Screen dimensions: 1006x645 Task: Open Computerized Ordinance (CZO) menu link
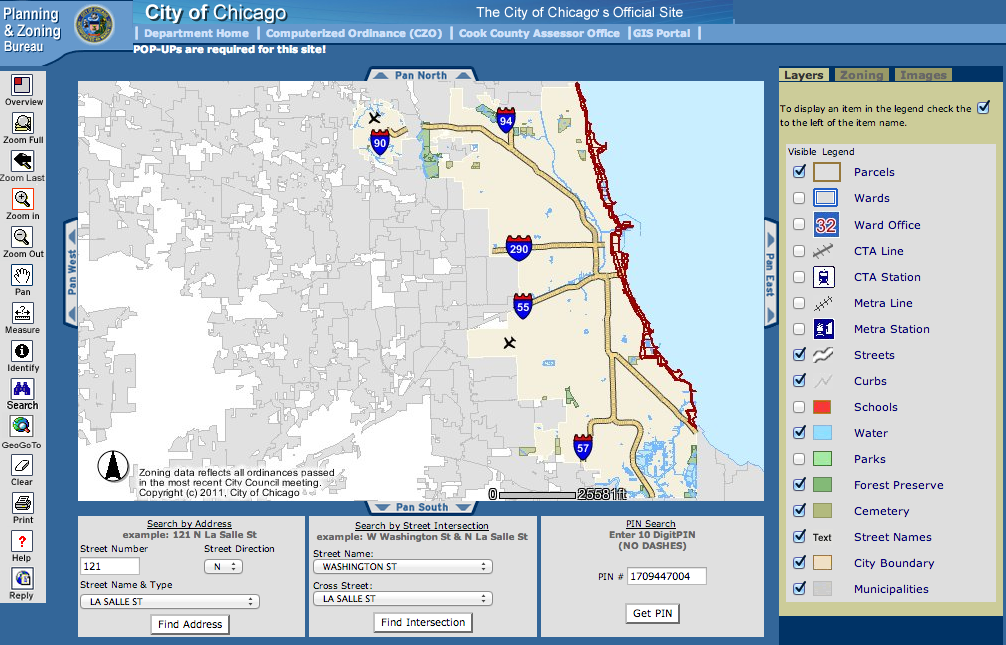[354, 33]
